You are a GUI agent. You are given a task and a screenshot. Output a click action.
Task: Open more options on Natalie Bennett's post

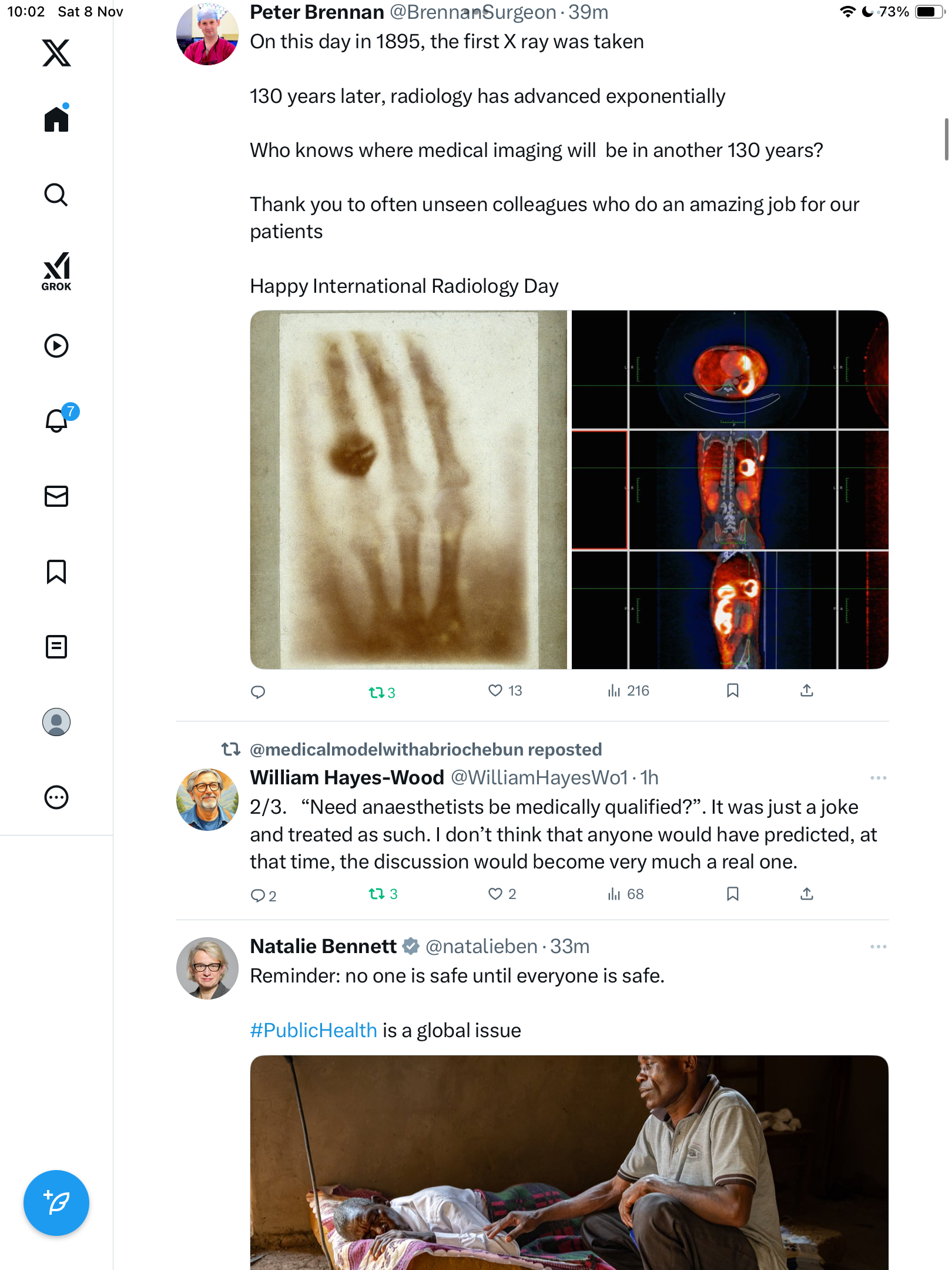(x=878, y=947)
